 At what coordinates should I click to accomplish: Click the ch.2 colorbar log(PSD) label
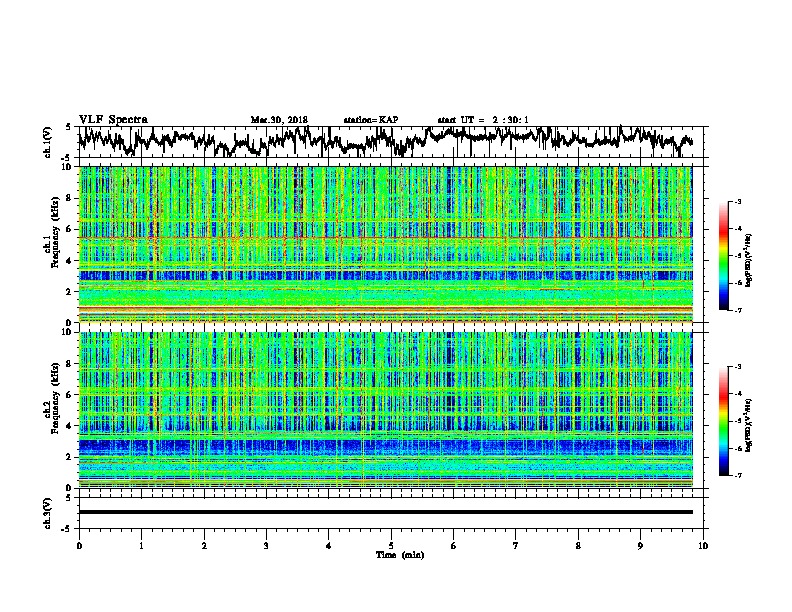coord(749,425)
